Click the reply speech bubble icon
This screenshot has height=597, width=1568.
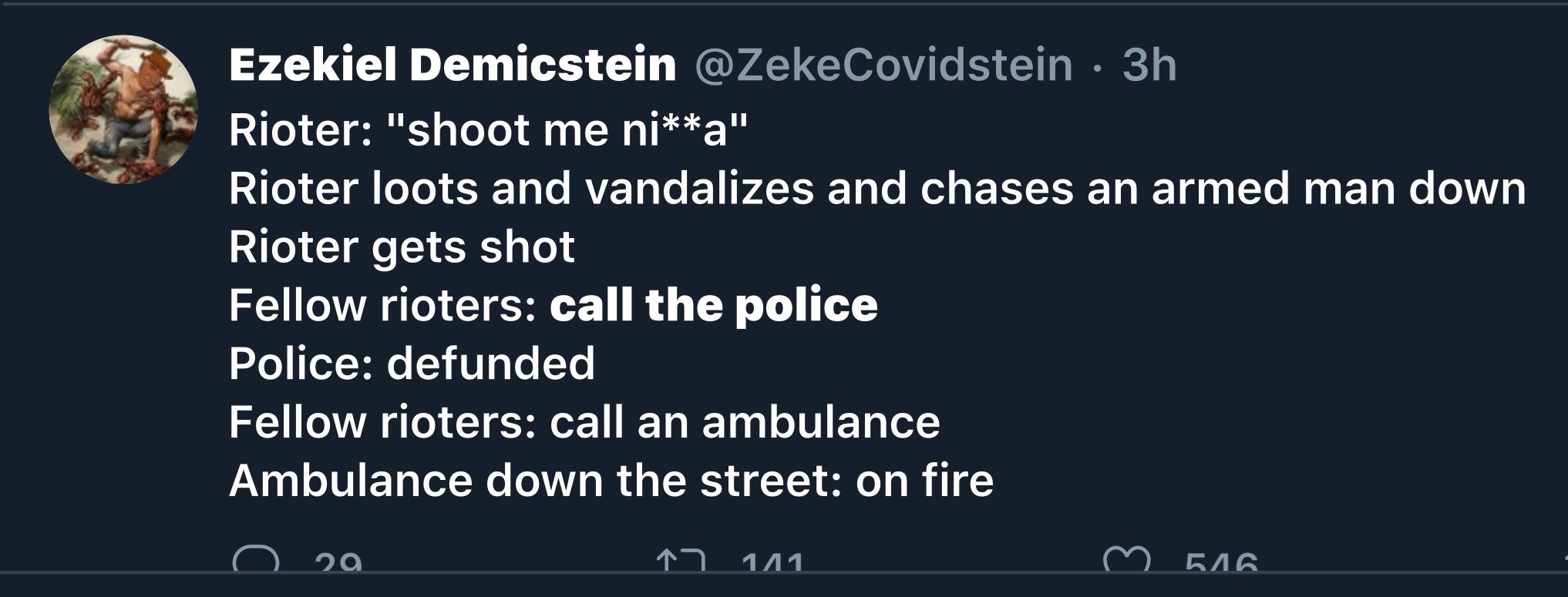coord(255,558)
